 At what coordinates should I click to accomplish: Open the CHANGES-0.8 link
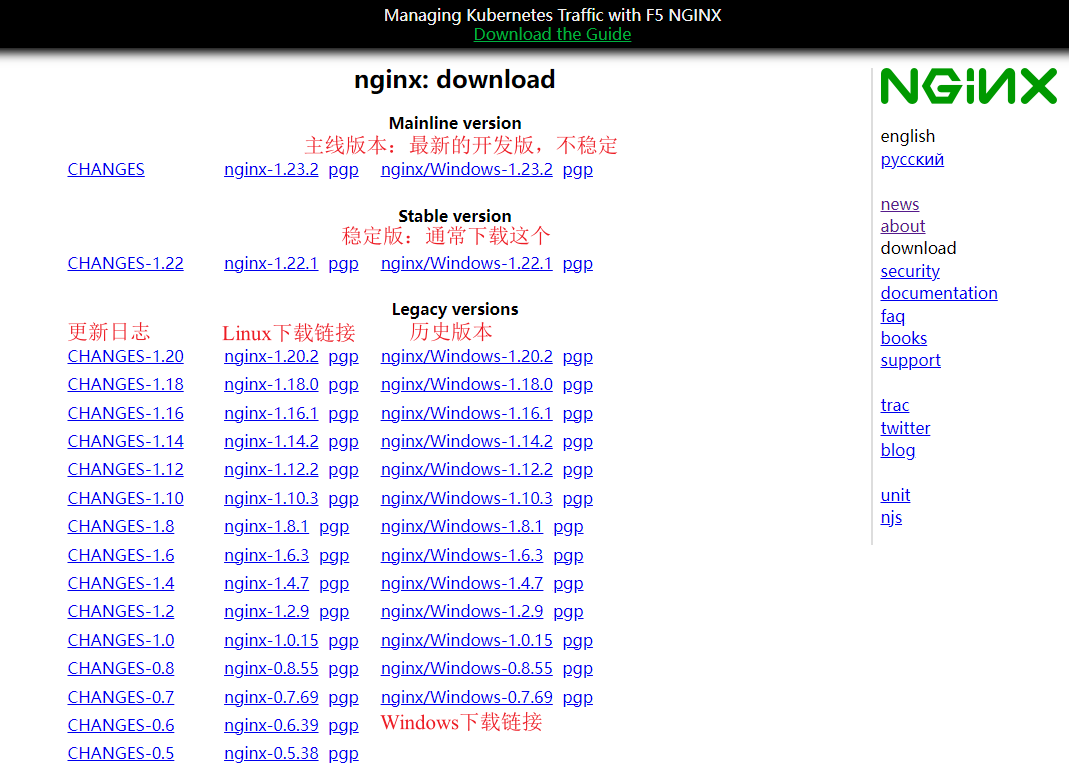[x=121, y=668]
